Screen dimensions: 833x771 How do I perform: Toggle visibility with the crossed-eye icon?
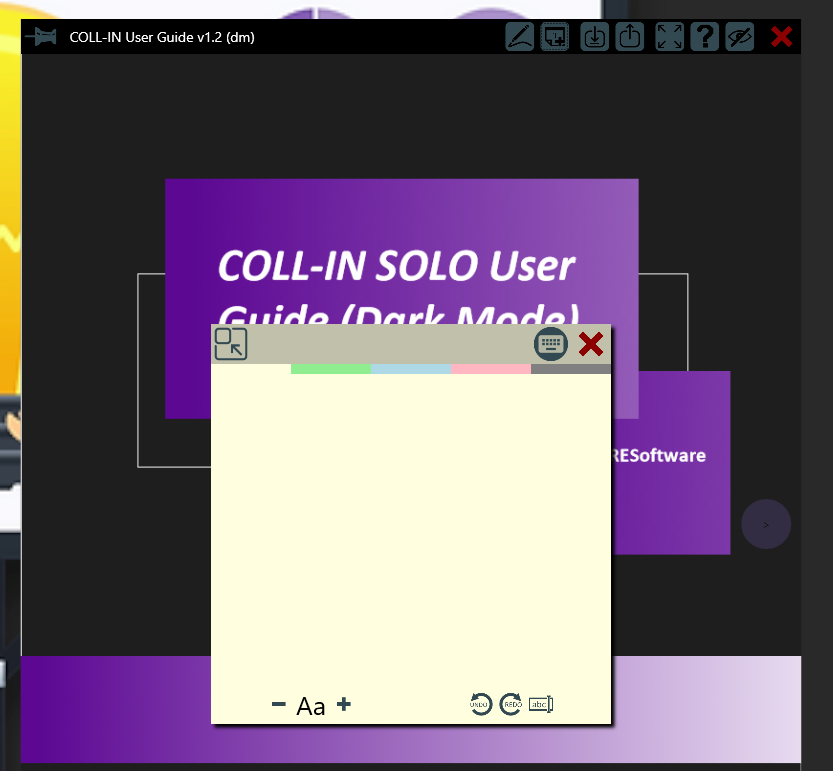click(740, 37)
